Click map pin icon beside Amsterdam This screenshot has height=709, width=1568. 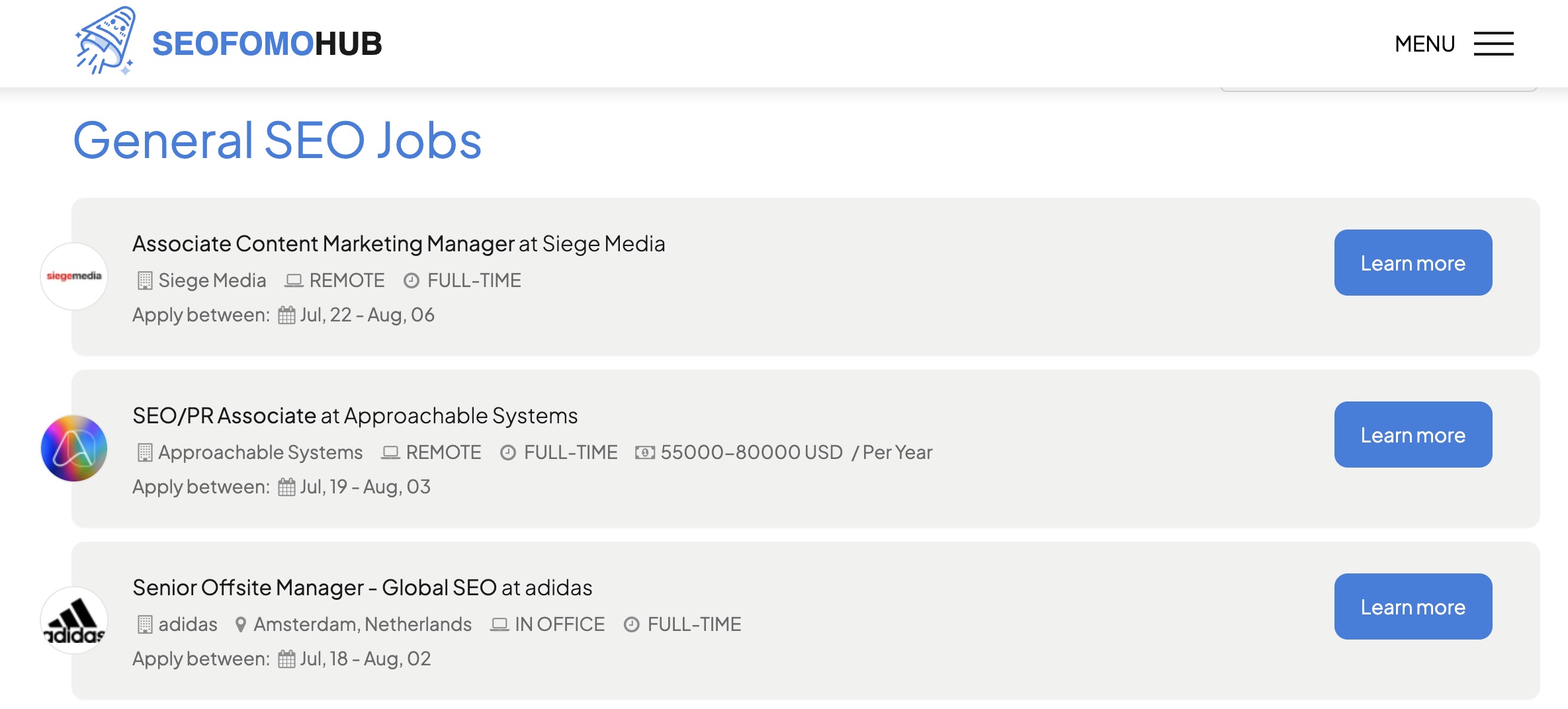[x=241, y=624]
